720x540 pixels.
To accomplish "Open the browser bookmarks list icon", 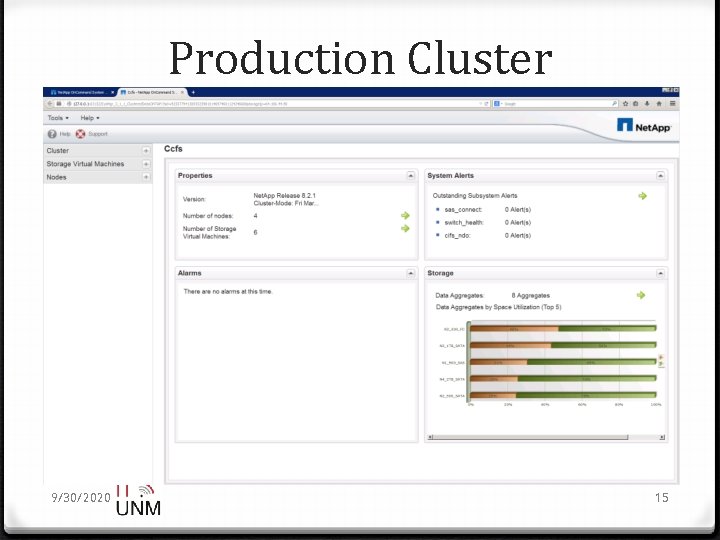I will point(636,104).
